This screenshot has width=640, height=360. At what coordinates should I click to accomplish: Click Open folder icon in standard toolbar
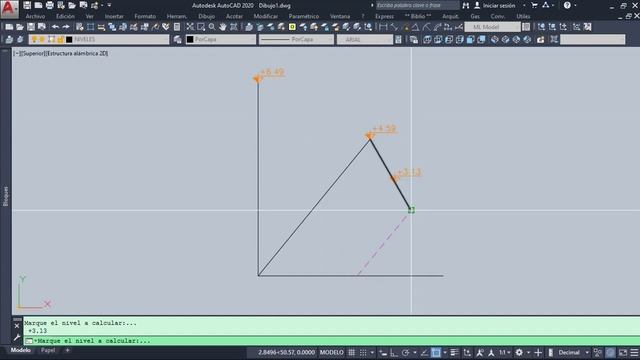tap(20, 27)
